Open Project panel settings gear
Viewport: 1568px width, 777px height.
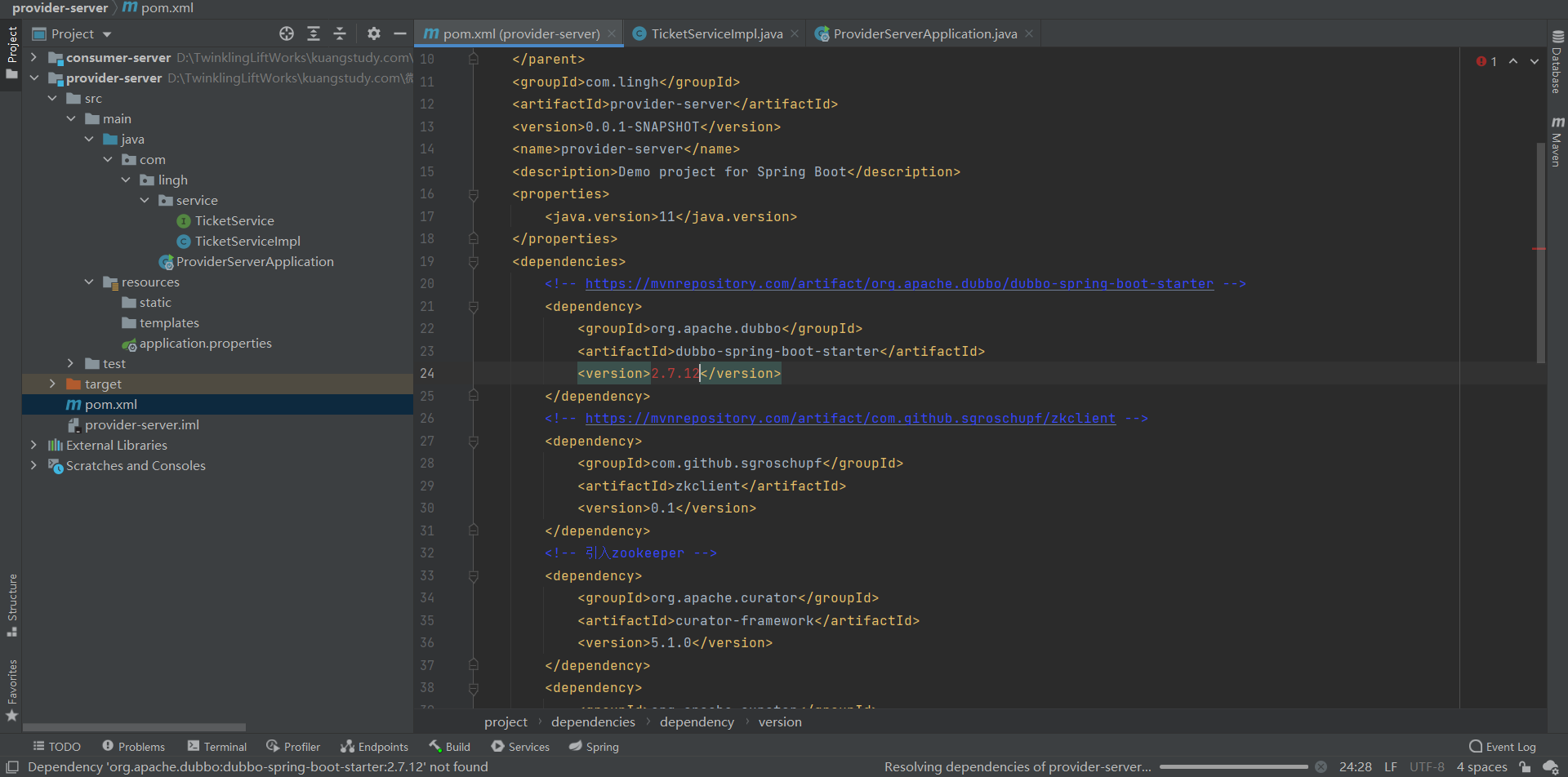pyautogui.click(x=374, y=33)
